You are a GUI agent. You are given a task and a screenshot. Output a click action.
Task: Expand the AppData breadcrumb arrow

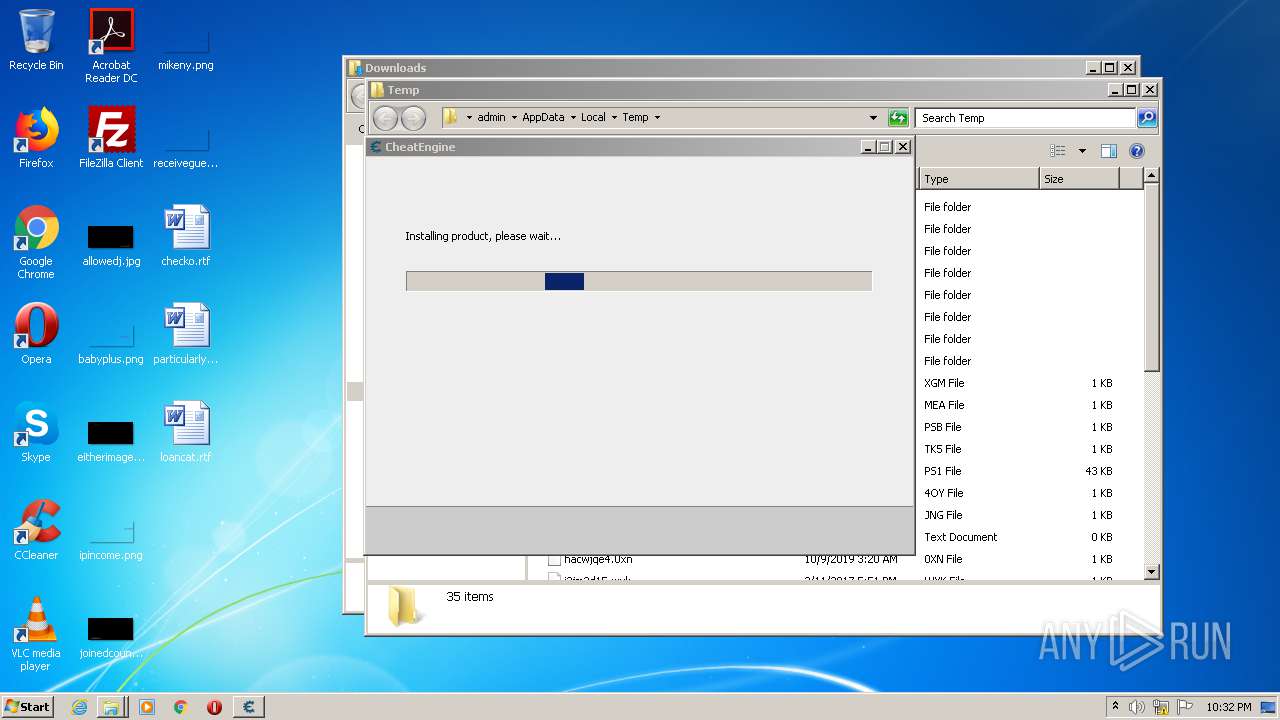tap(573, 118)
